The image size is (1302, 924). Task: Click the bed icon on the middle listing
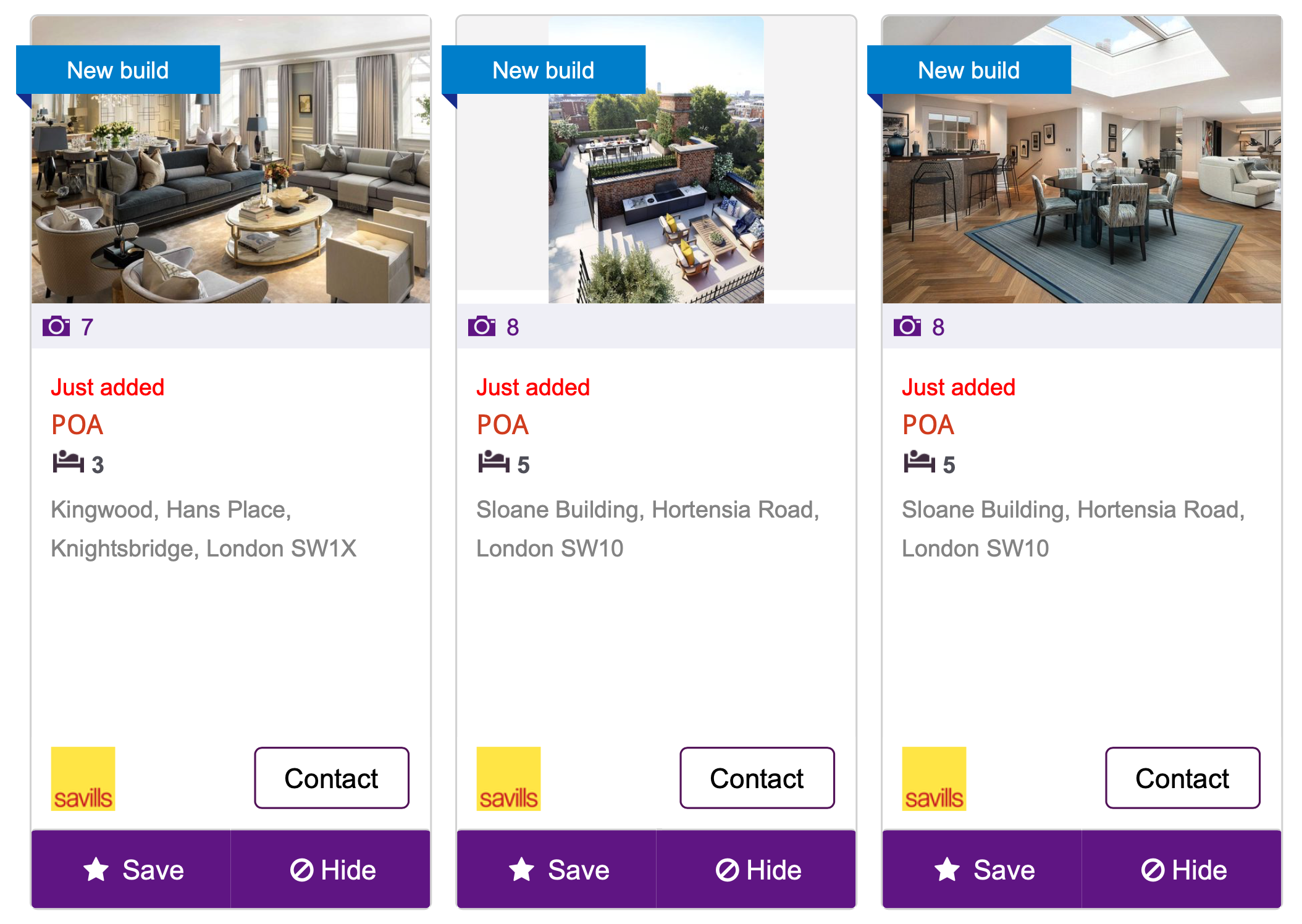pos(493,462)
